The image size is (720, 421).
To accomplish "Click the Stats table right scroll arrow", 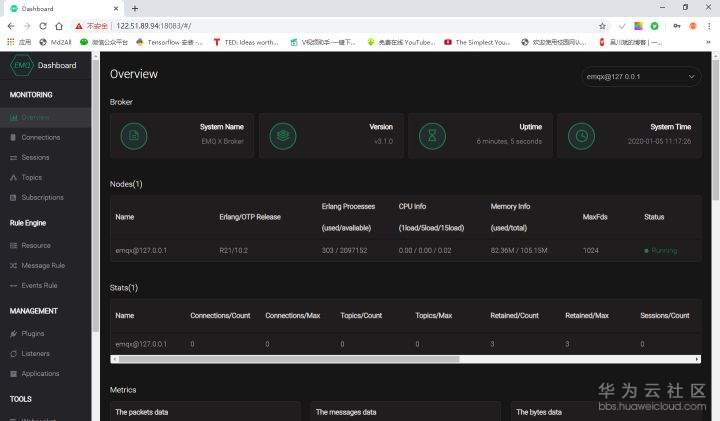I will click(x=697, y=359).
